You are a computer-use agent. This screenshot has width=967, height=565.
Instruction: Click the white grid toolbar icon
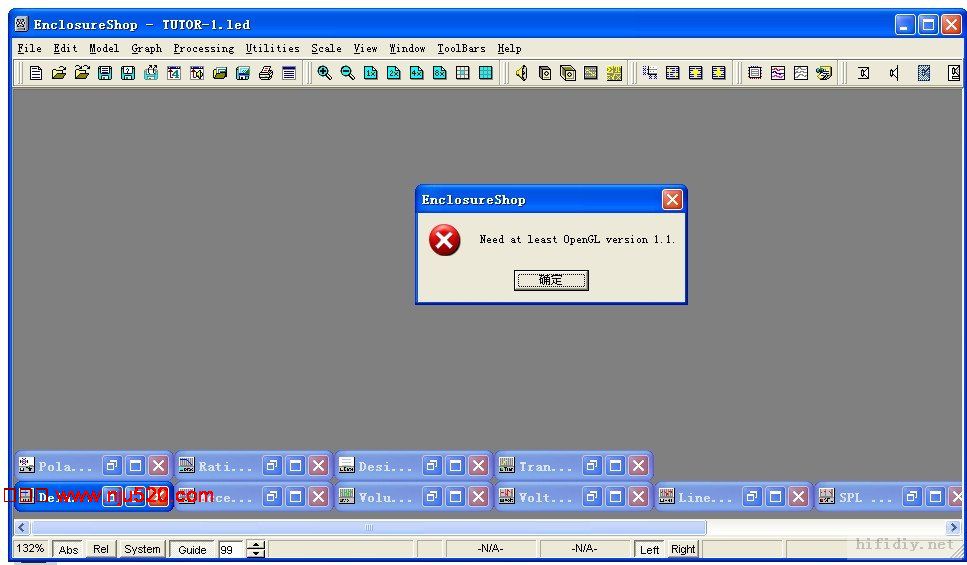463,73
